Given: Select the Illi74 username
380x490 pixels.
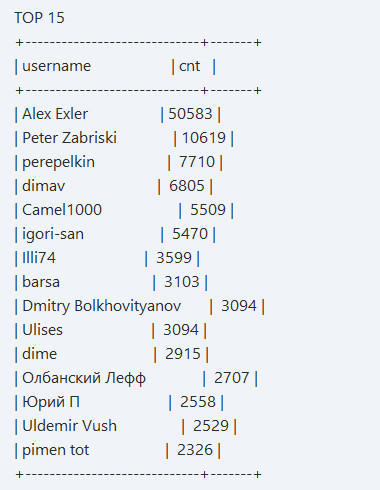Looking at the screenshot, I should 39,258.
